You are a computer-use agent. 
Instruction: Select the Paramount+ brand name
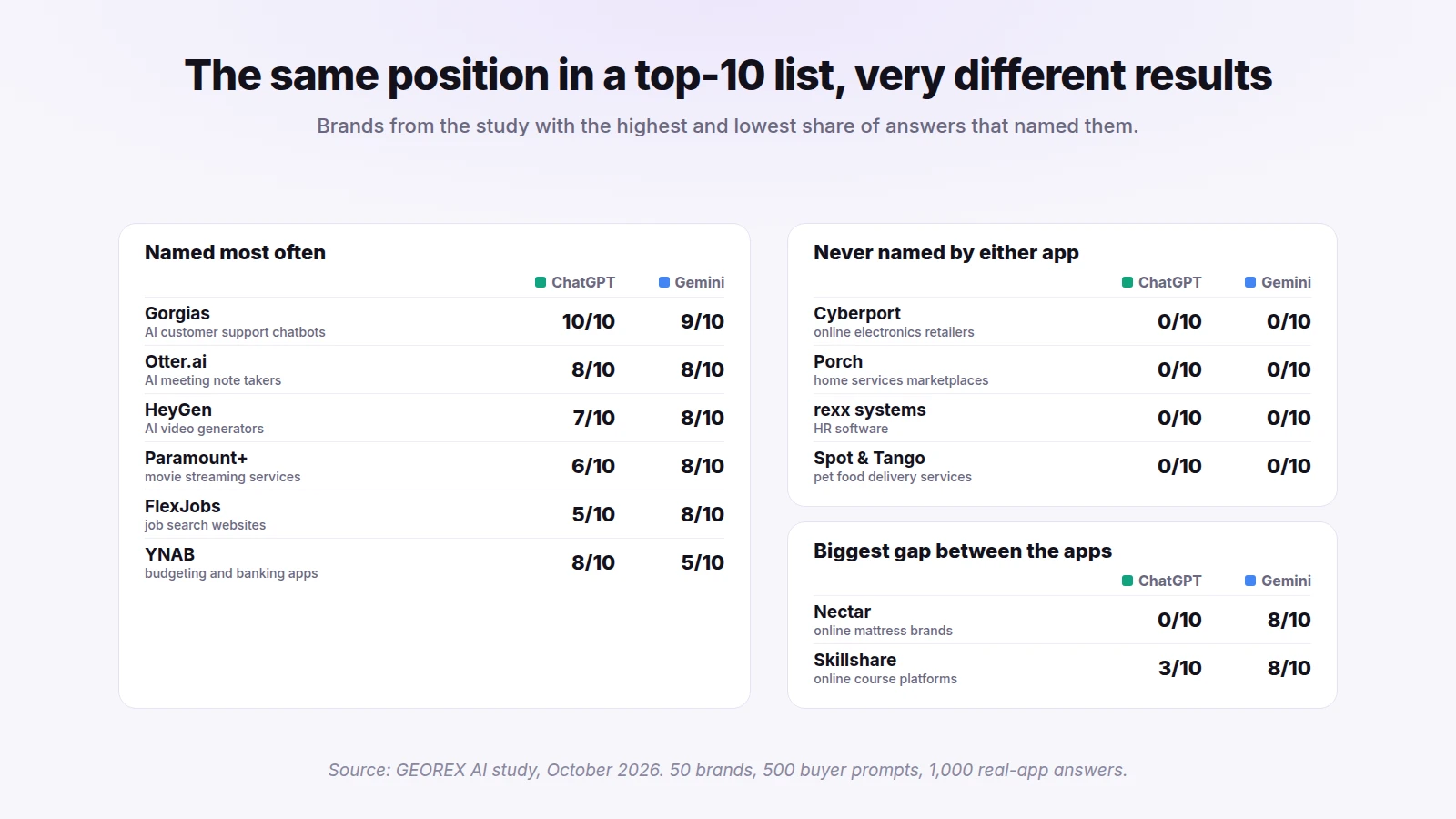(197, 458)
